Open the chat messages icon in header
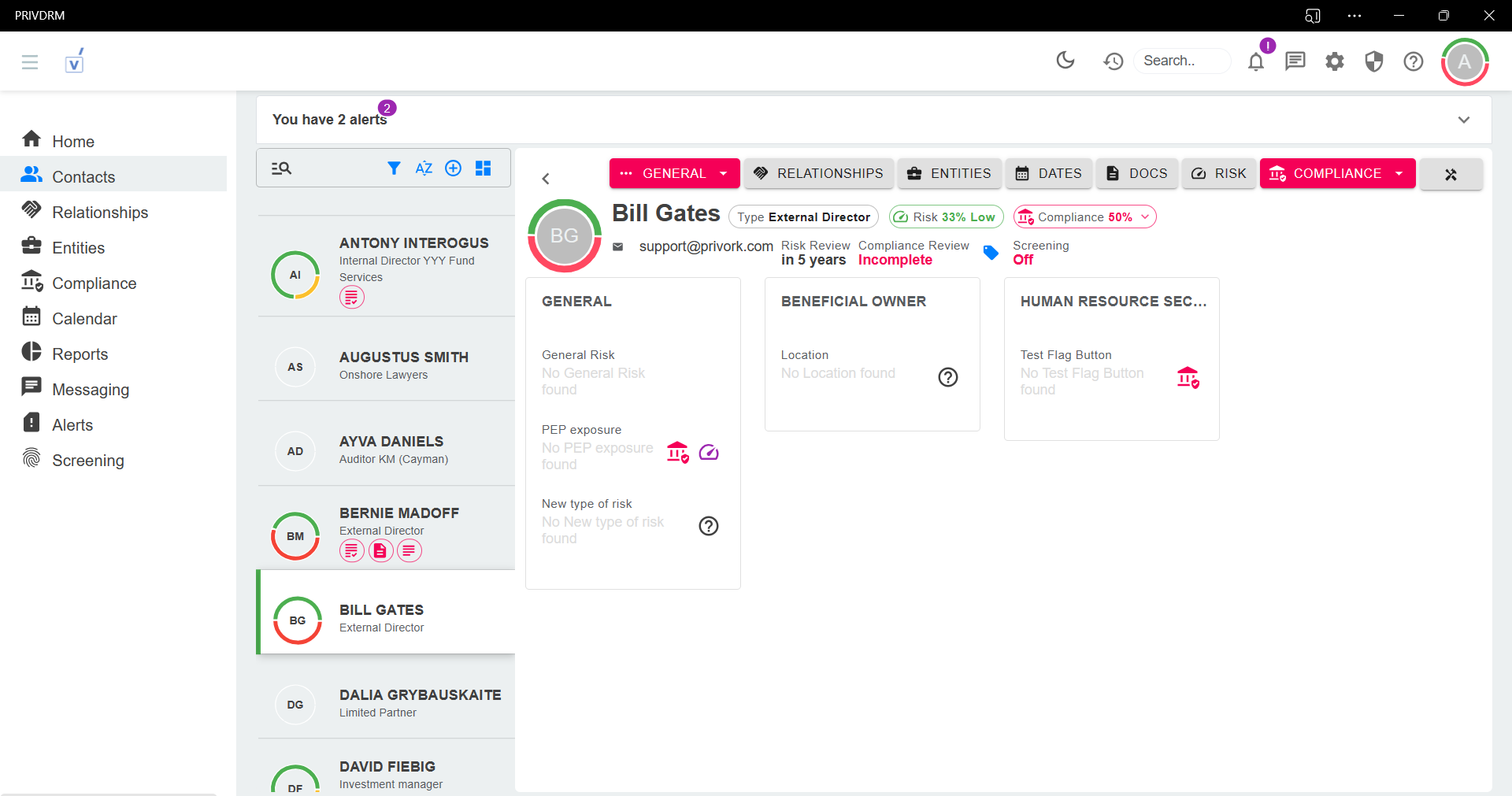Viewport: 1512px width, 796px height. tap(1295, 61)
